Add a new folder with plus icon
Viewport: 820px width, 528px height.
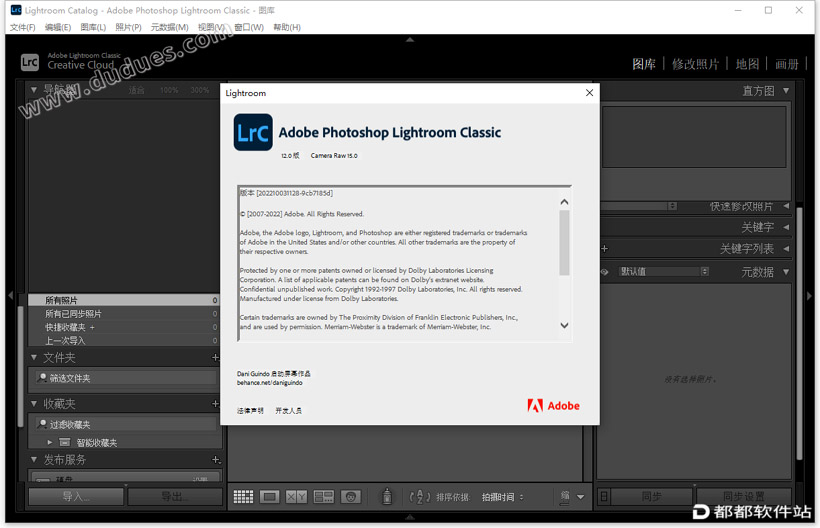(215, 358)
